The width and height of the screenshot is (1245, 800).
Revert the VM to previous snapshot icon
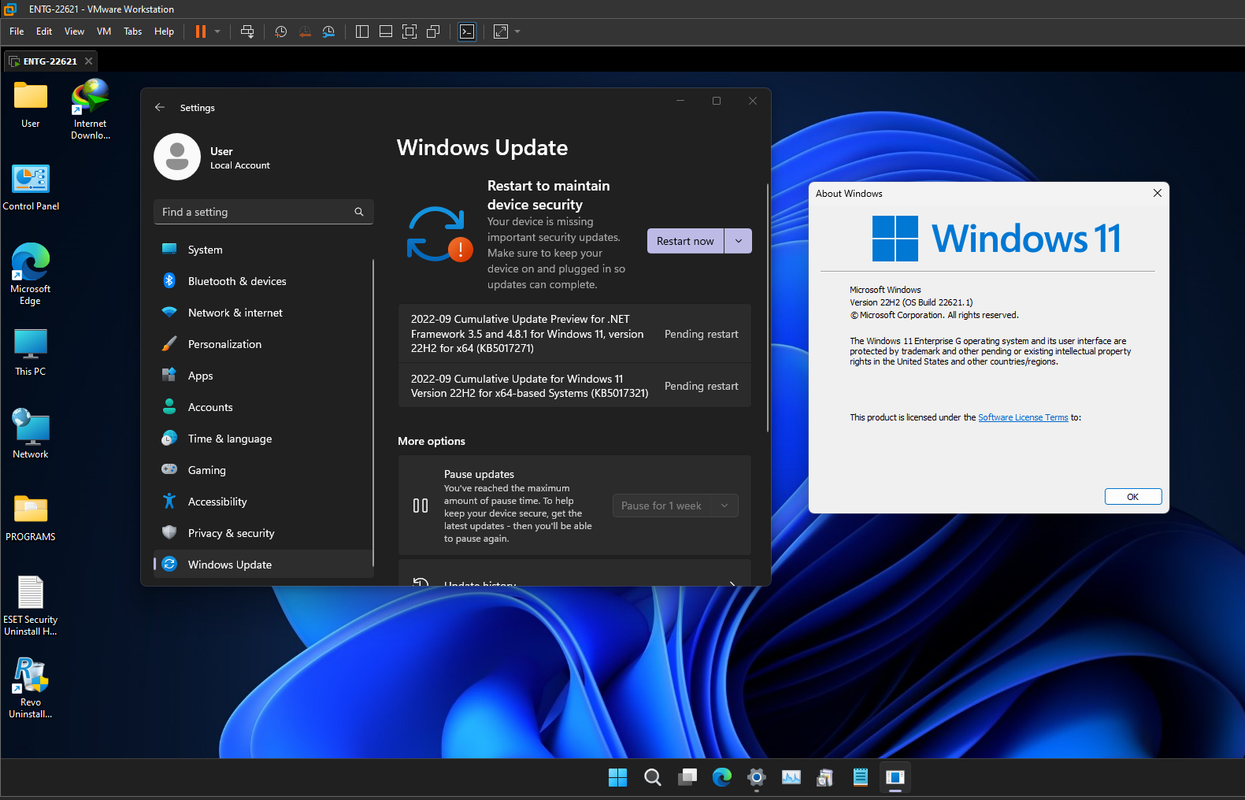tap(305, 31)
